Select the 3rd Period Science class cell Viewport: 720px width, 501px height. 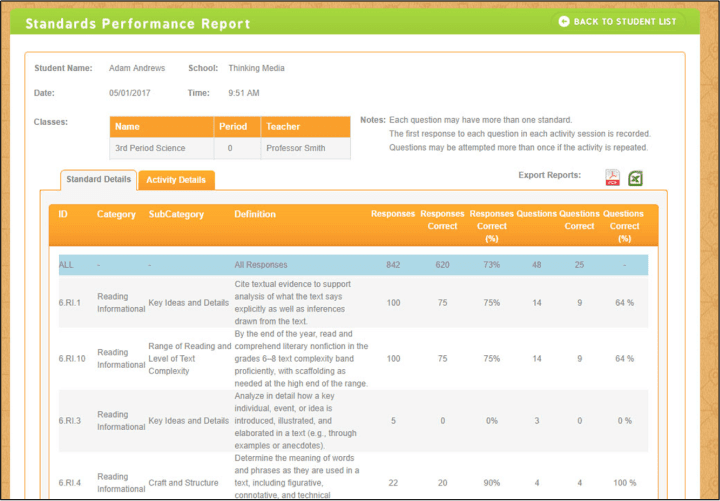(150, 148)
